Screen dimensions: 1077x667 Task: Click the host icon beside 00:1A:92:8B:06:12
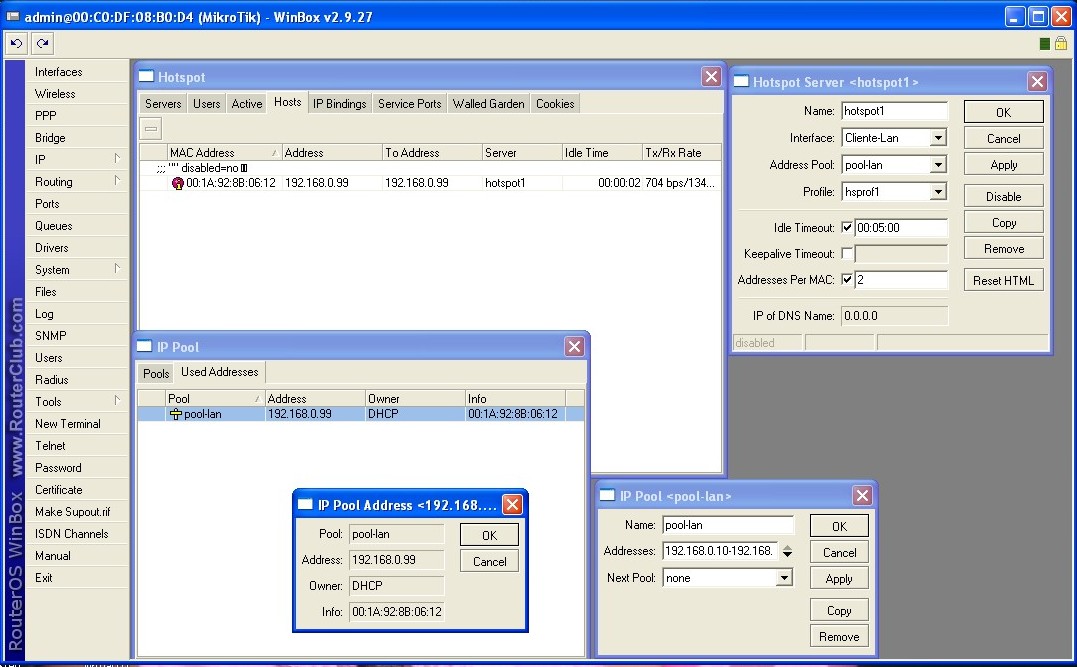pyautogui.click(x=178, y=183)
